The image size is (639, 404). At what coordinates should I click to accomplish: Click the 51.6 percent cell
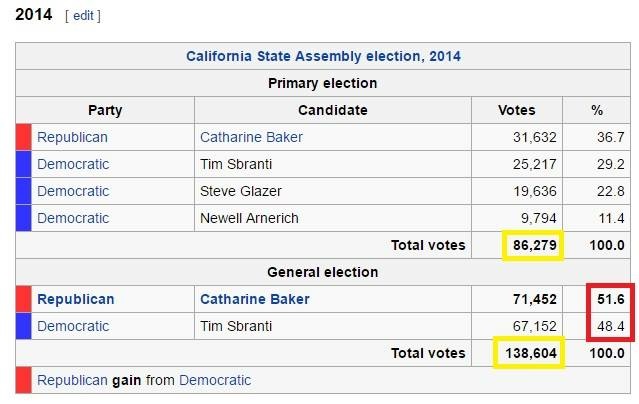[608, 299]
